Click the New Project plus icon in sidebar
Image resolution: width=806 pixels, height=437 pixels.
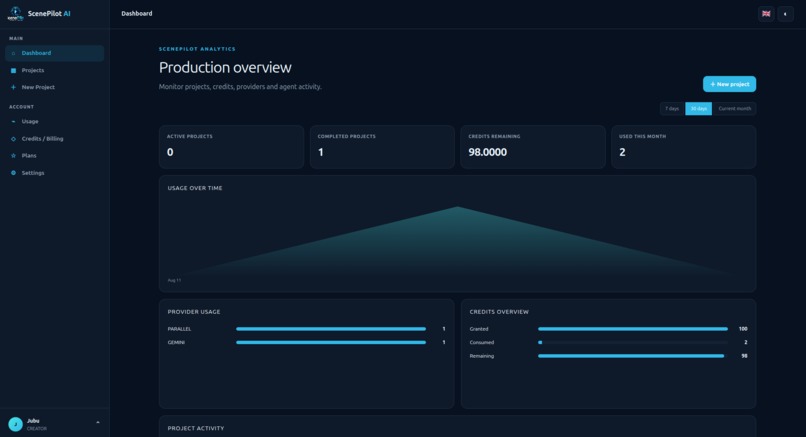coord(13,87)
